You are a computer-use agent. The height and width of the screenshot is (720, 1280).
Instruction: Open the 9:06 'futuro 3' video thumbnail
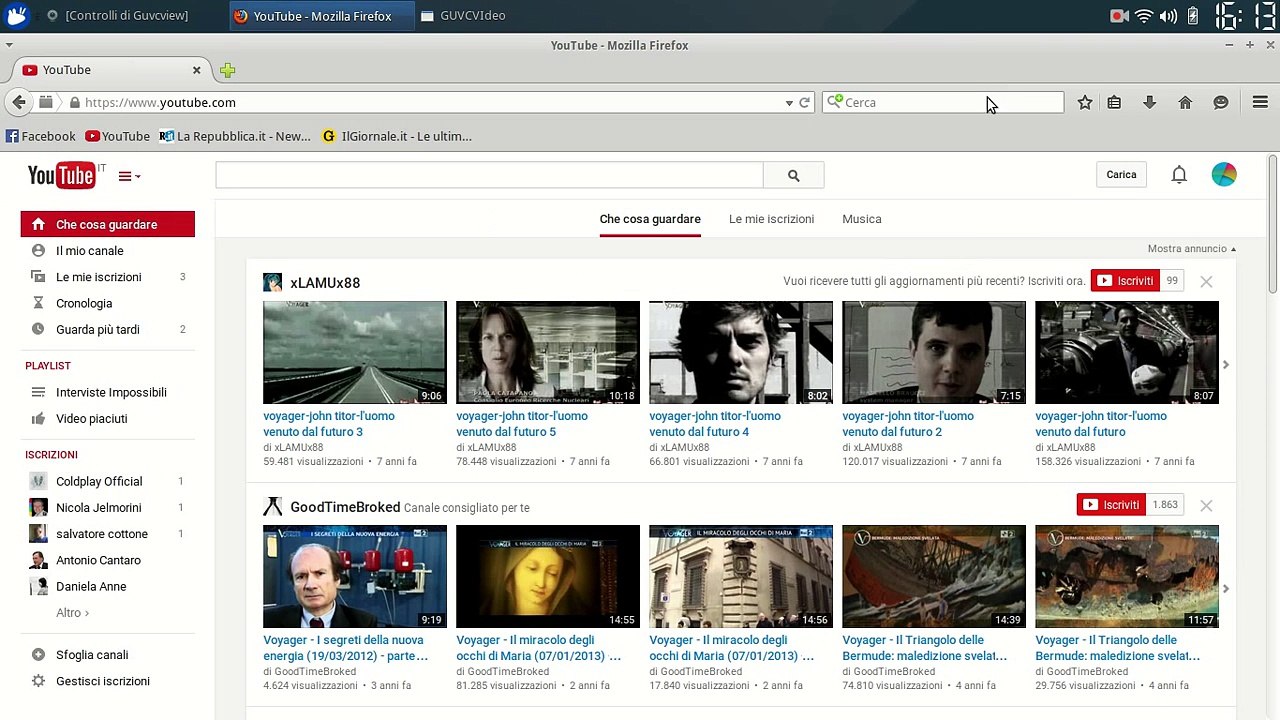coord(355,352)
